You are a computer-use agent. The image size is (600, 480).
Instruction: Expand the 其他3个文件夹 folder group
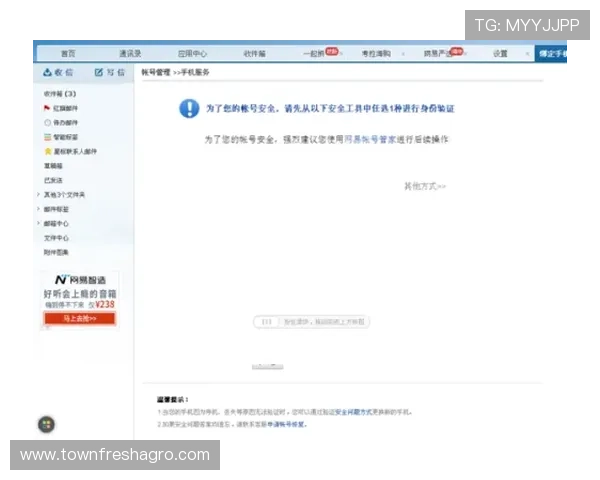click(x=38, y=194)
